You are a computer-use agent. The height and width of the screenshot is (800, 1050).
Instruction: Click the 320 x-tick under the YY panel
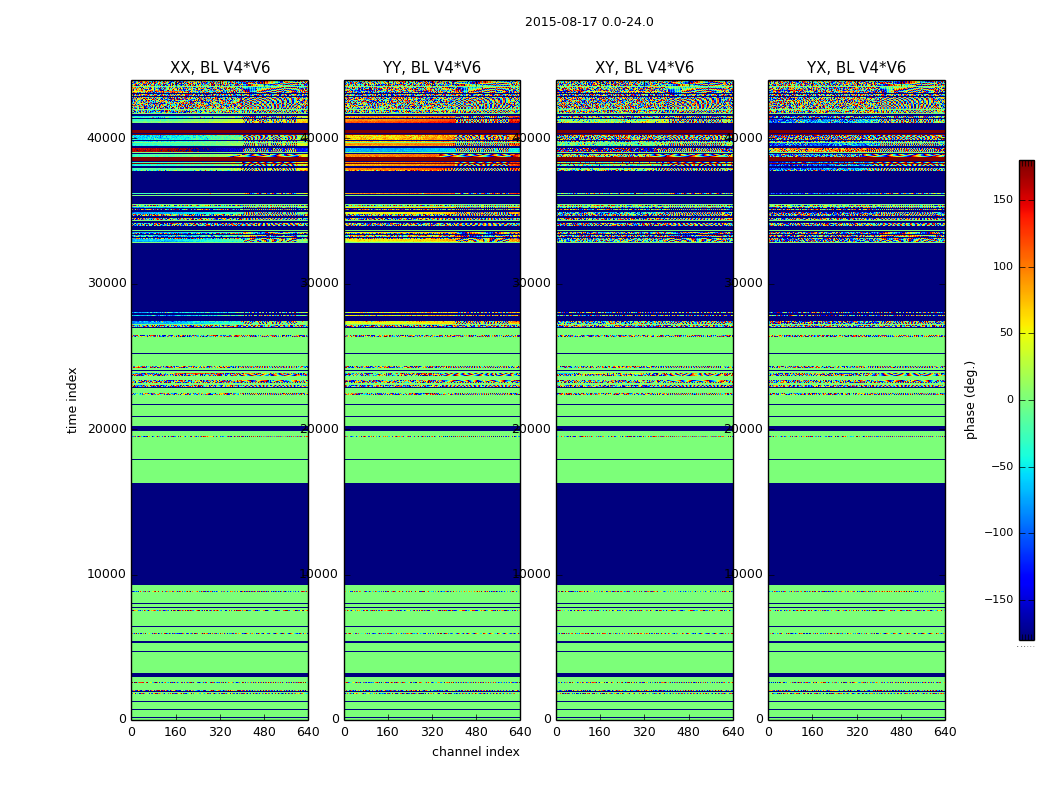click(432, 732)
